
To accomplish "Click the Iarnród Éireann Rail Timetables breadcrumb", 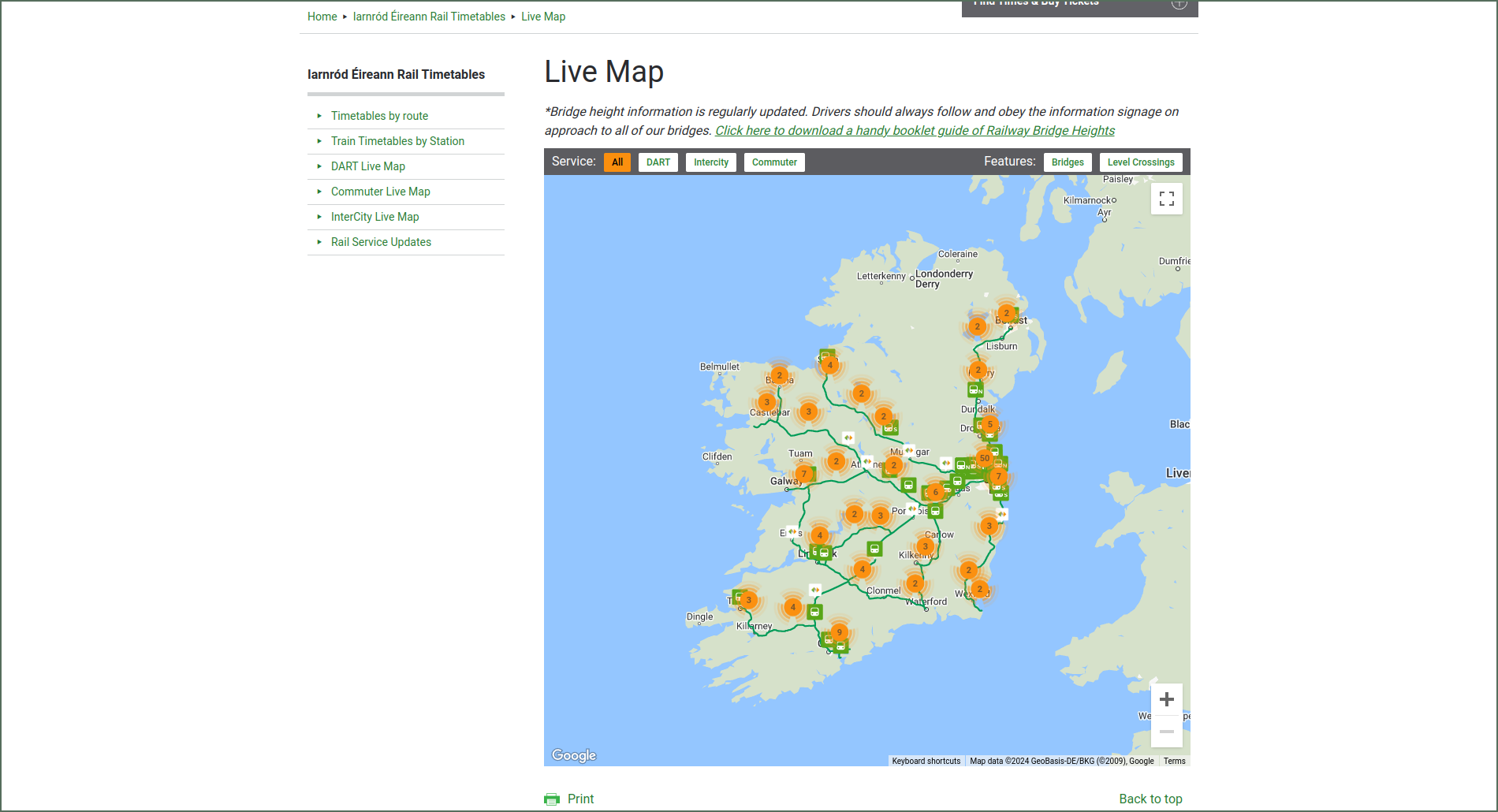I will pyautogui.click(x=429, y=17).
